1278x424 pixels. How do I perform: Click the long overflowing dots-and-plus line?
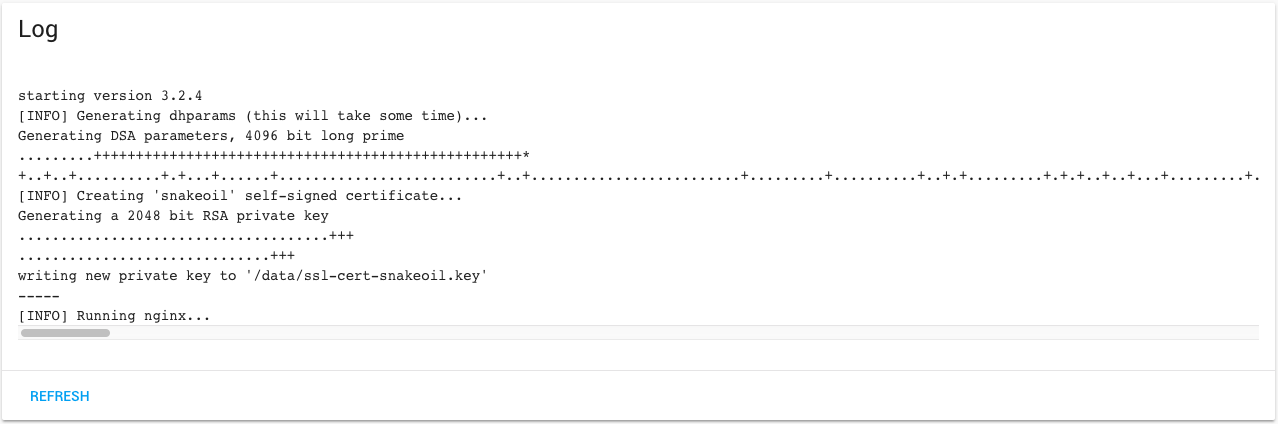[x=638, y=176]
